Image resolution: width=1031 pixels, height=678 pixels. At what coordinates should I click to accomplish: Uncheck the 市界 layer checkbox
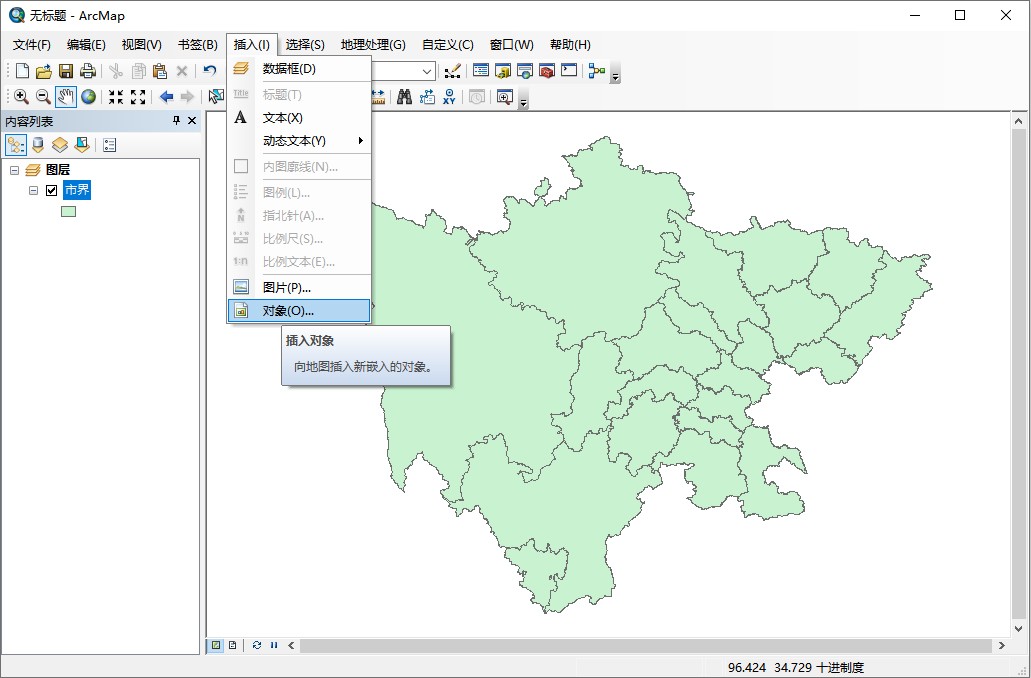point(51,190)
